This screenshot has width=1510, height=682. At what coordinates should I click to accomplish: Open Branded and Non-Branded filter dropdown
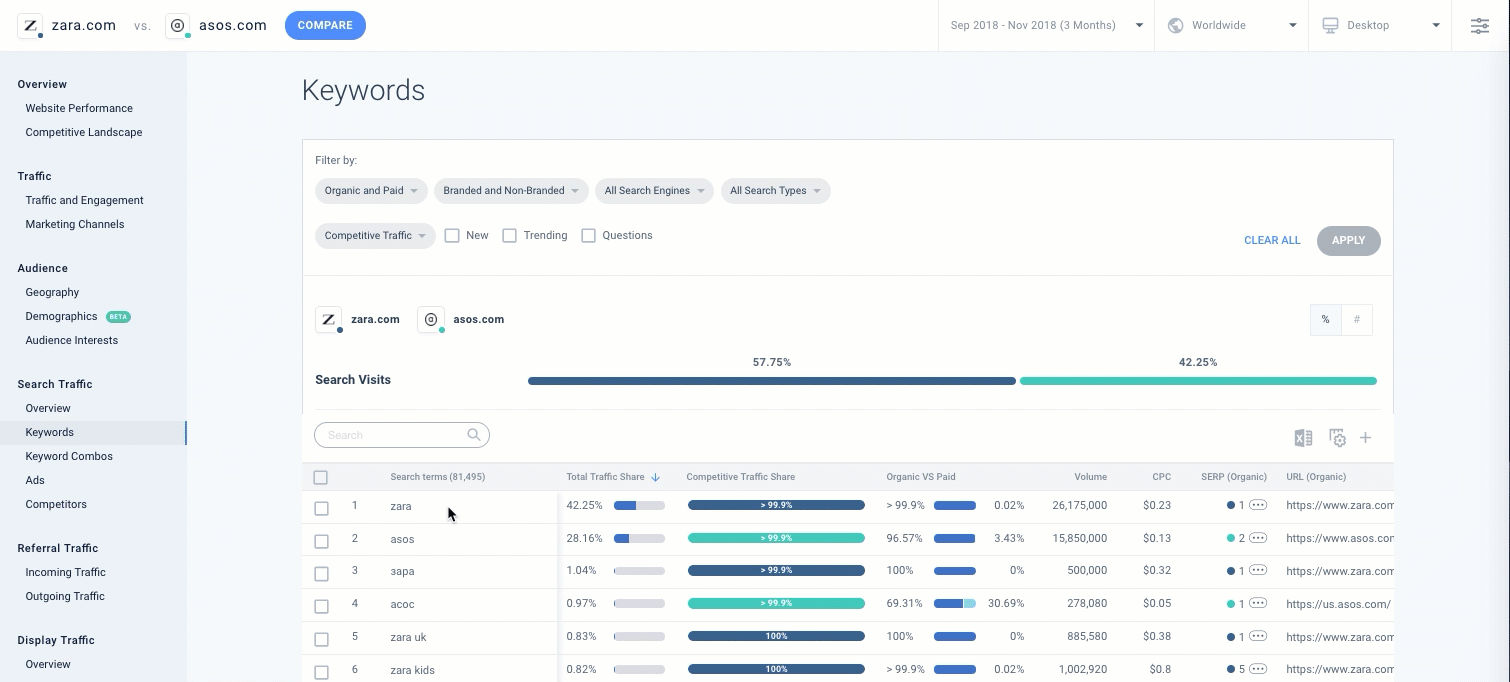[x=511, y=191]
